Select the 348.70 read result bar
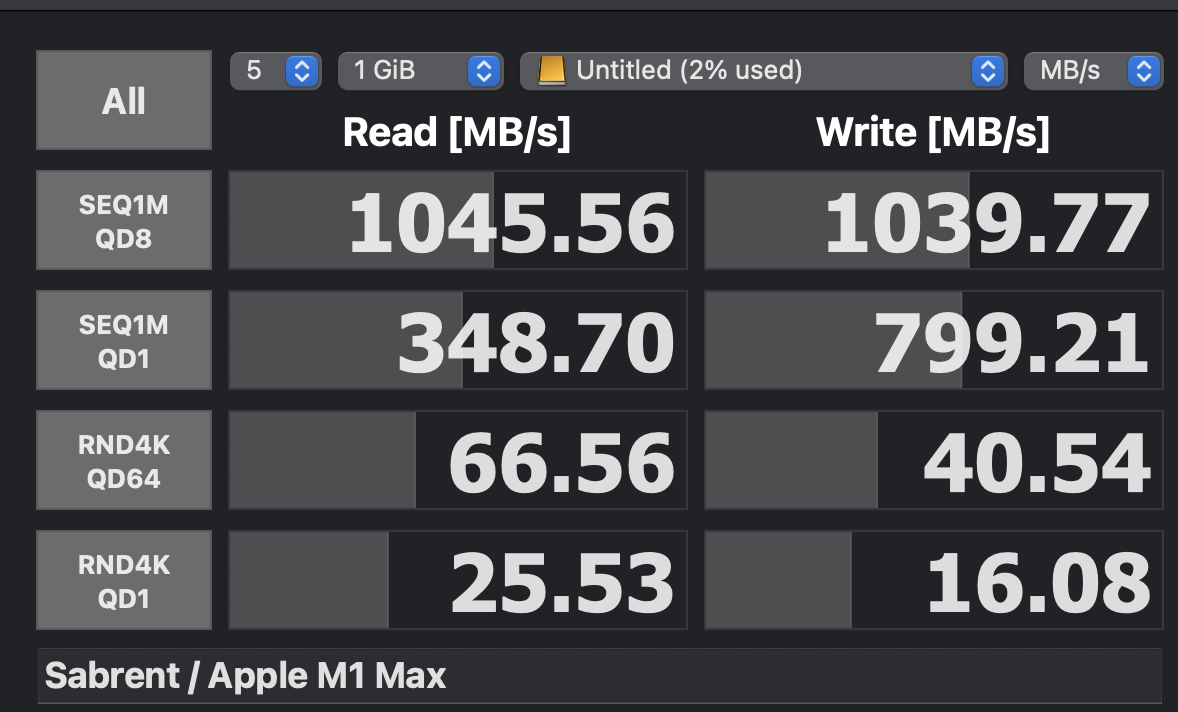 tap(458, 340)
